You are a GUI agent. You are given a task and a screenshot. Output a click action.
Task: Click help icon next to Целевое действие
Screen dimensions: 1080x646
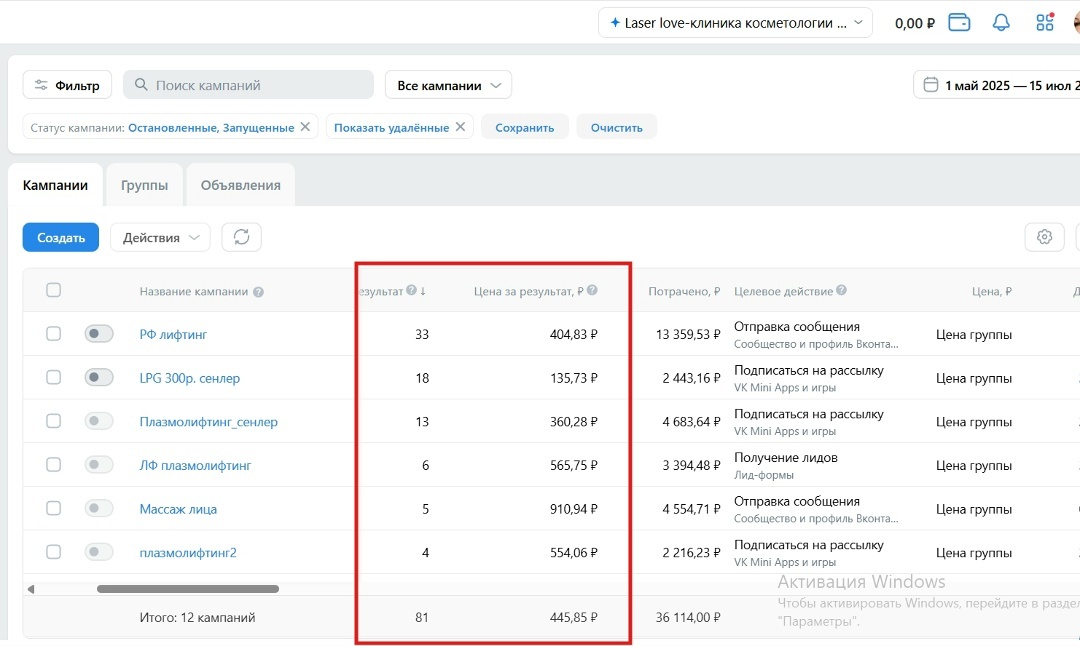841,291
